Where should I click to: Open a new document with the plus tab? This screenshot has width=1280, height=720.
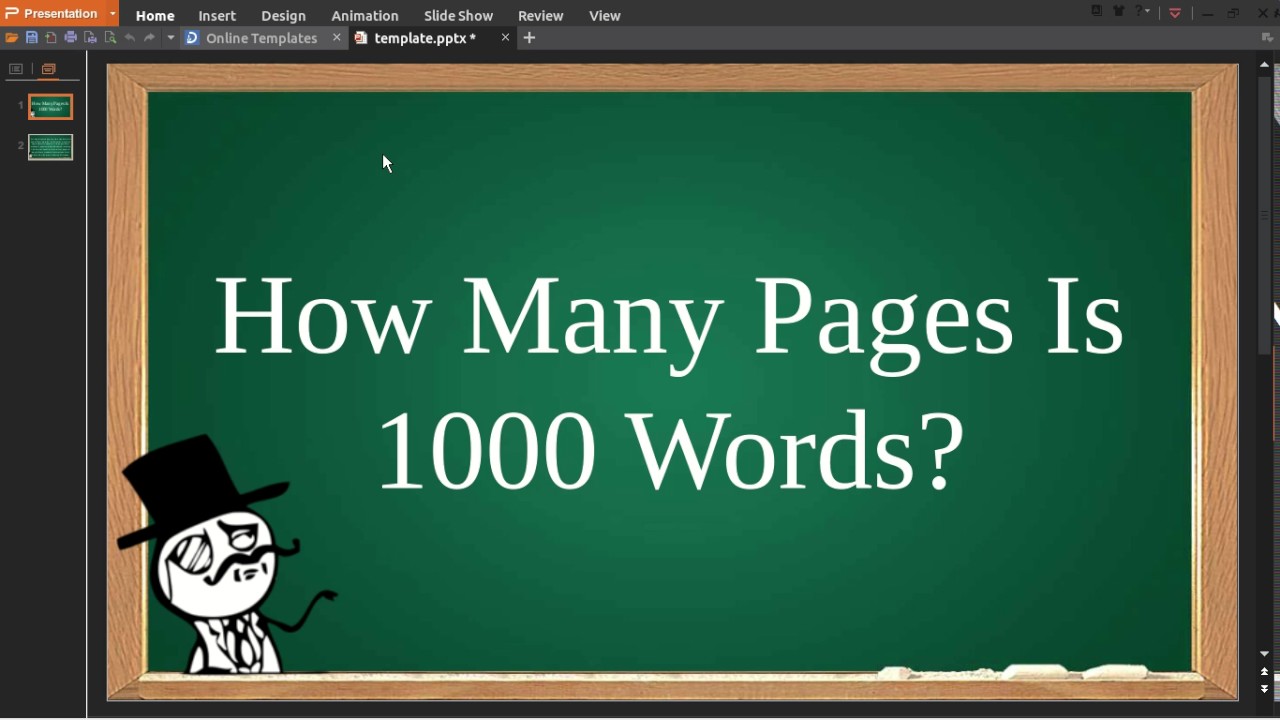(528, 38)
